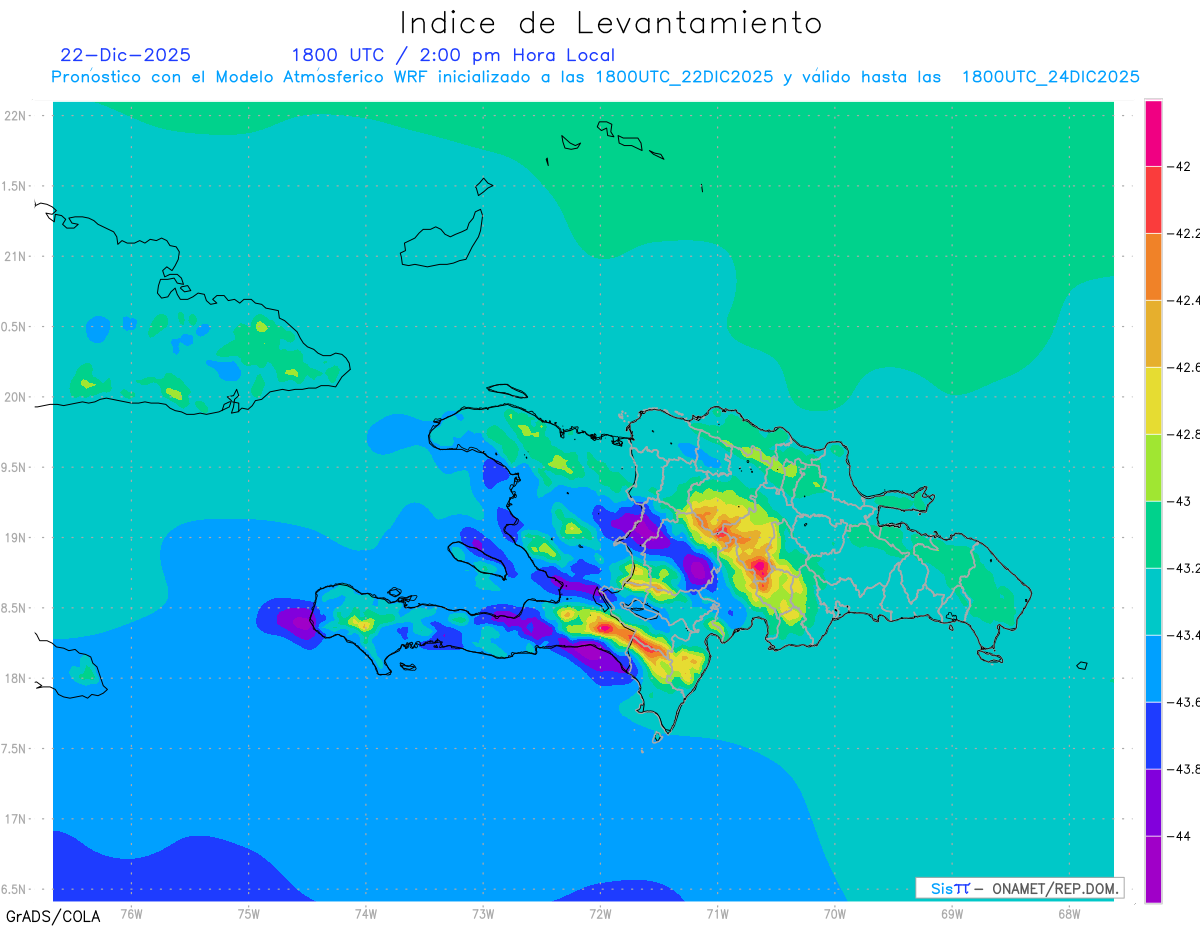Viewport: 1200px width, 927px height.
Task: Pick the light blue swatch below -43.4
Action: click(x=1153, y=669)
